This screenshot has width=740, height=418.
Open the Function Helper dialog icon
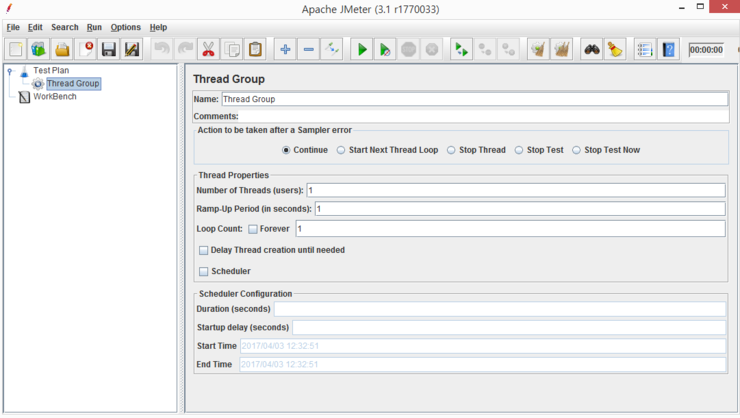coord(645,49)
